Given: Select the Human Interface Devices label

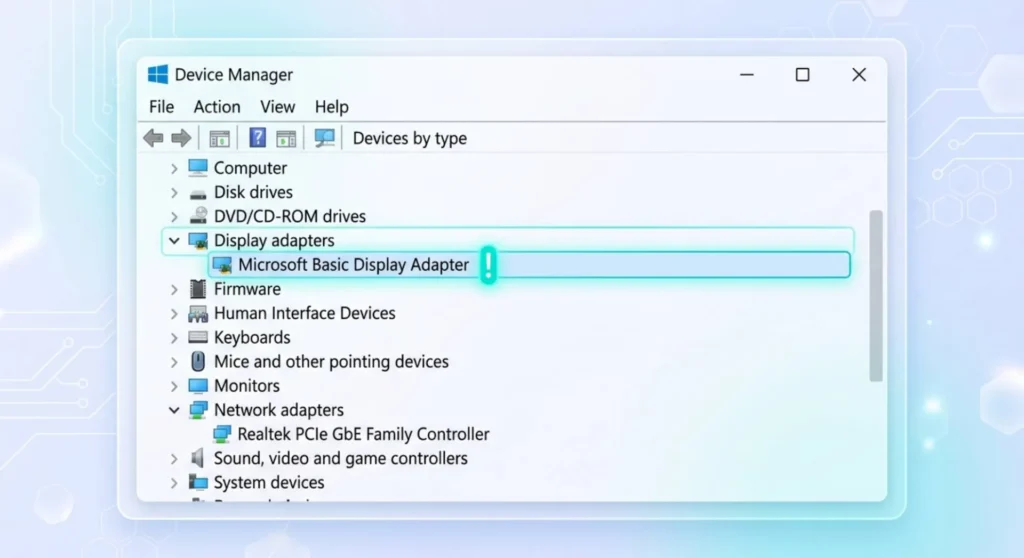Looking at the screenshot, I should point(305,313).
